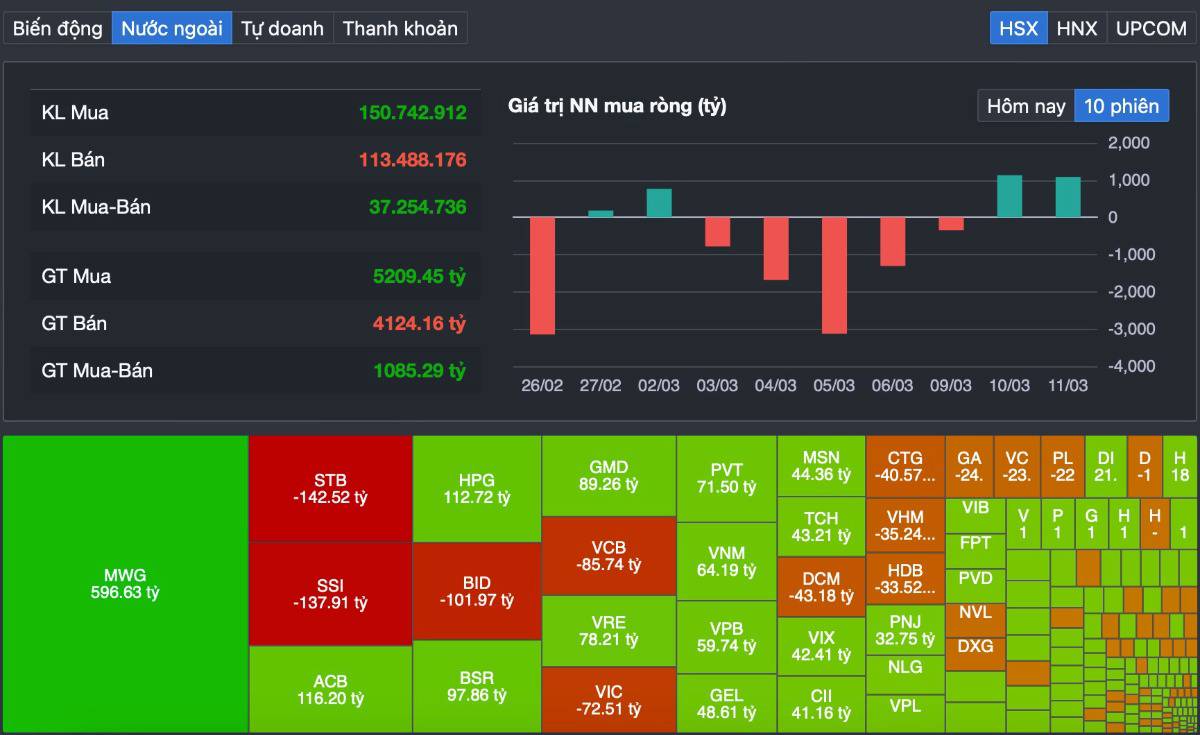
Task: Open the HPG 112.72 tỷ tile
Action: coord(477,488)
